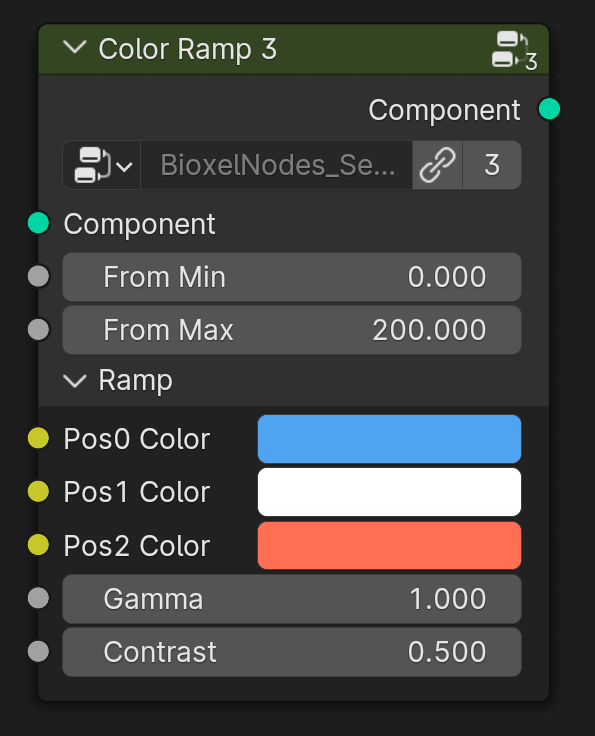The image size is (595, 736).
Task: Open the orange Pos2 Color swatch
Action: tap(389, 545)
